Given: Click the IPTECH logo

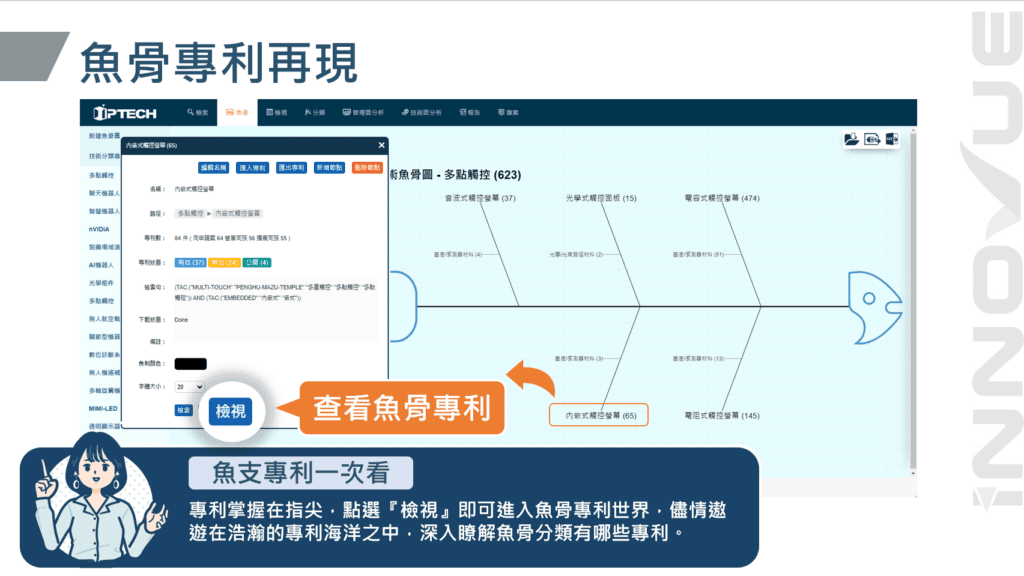Looking at the screenshot, I should tap(125, 113).
